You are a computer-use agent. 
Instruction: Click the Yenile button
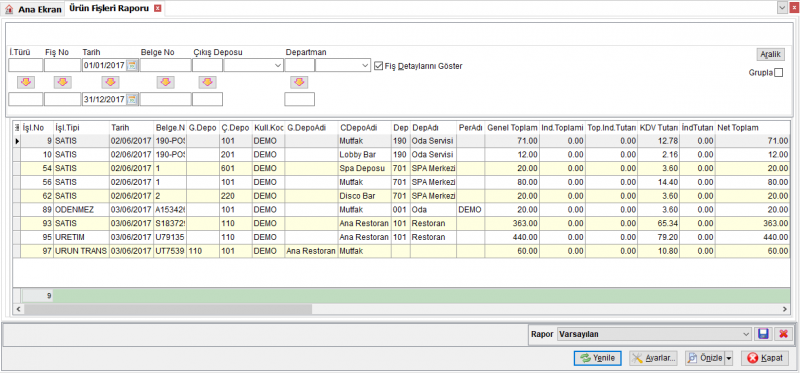tap(597, 358)
